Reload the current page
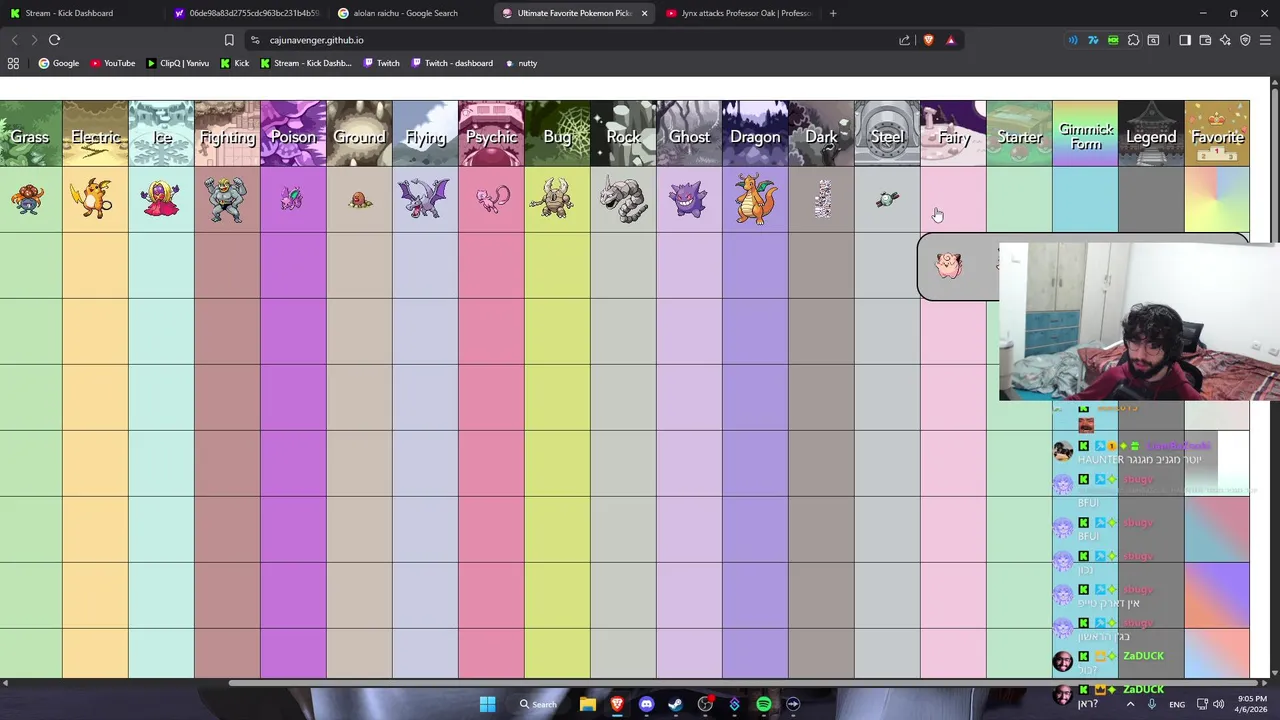Viewport: 1280px width, 720px height. (x=54, y=40)
